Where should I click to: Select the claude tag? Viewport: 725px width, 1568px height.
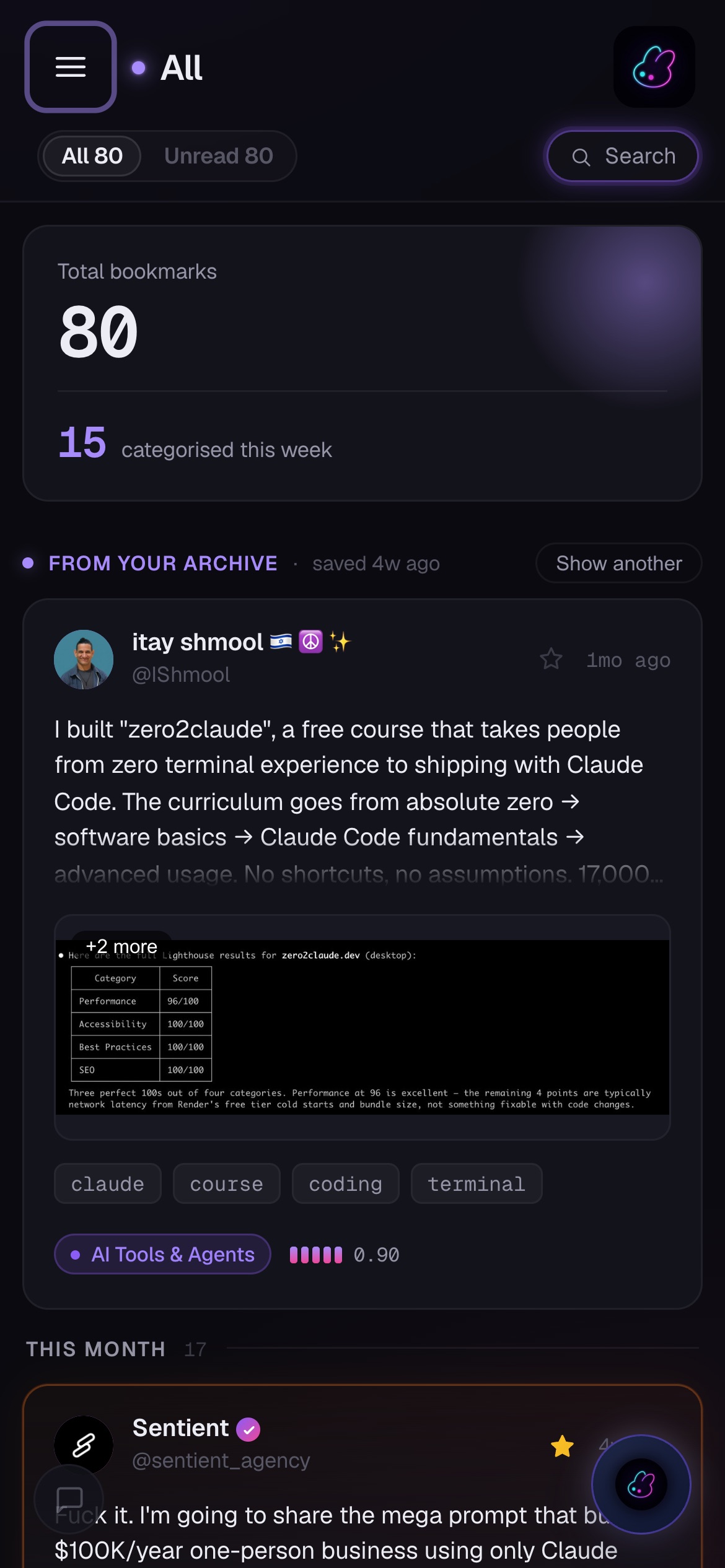click(x=108, y=1183)
